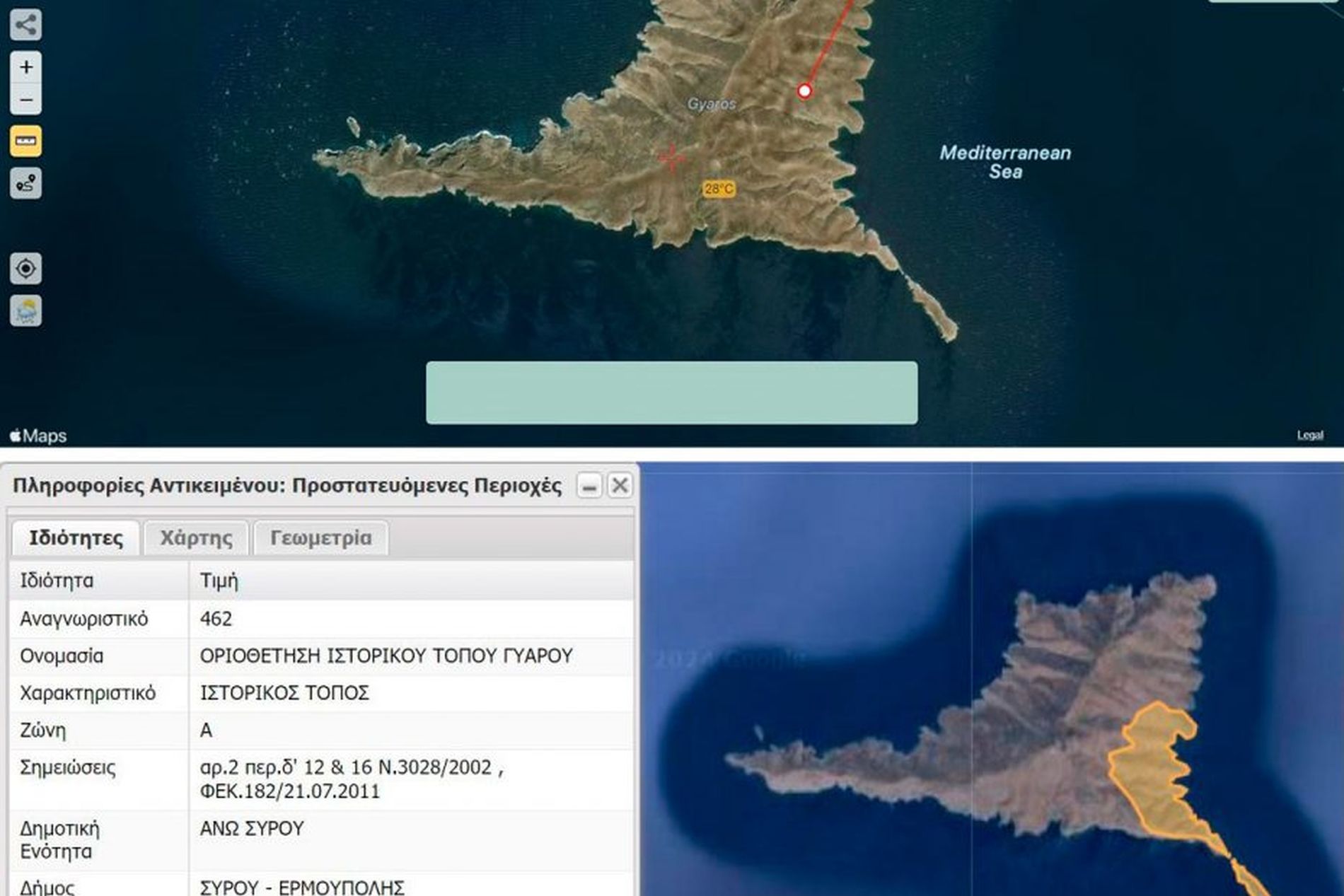This screenshot has height=896, width=1344.
Task: Minimize the object information panel
Action: (589, 486)
